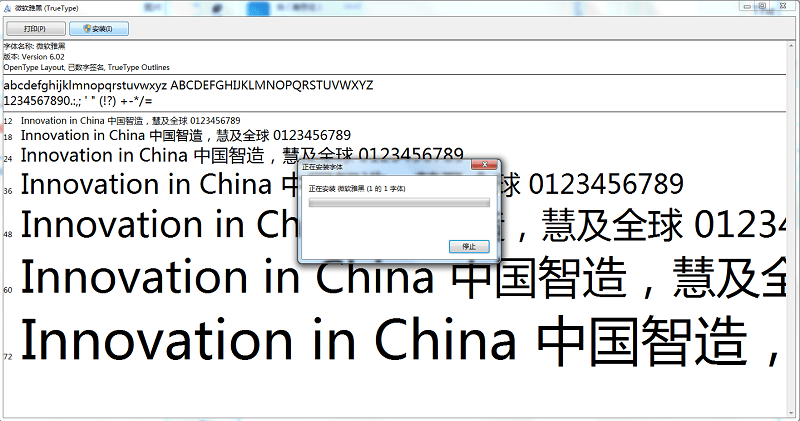Maximize the 微软雅黑 font viewer window
800x421 pixels.
point(762,6)
